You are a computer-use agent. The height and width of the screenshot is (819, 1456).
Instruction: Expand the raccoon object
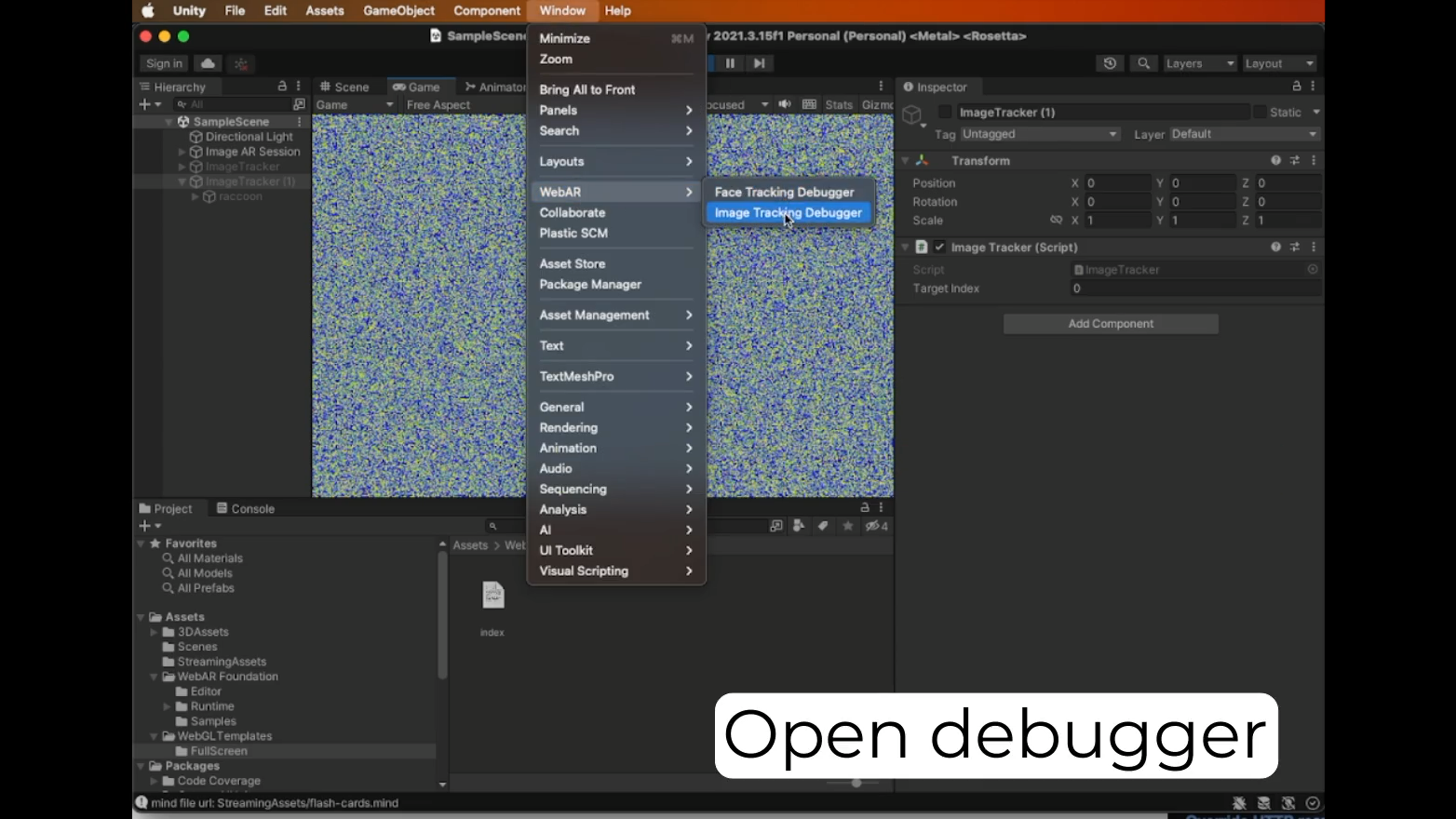click(x=195, y=196)
